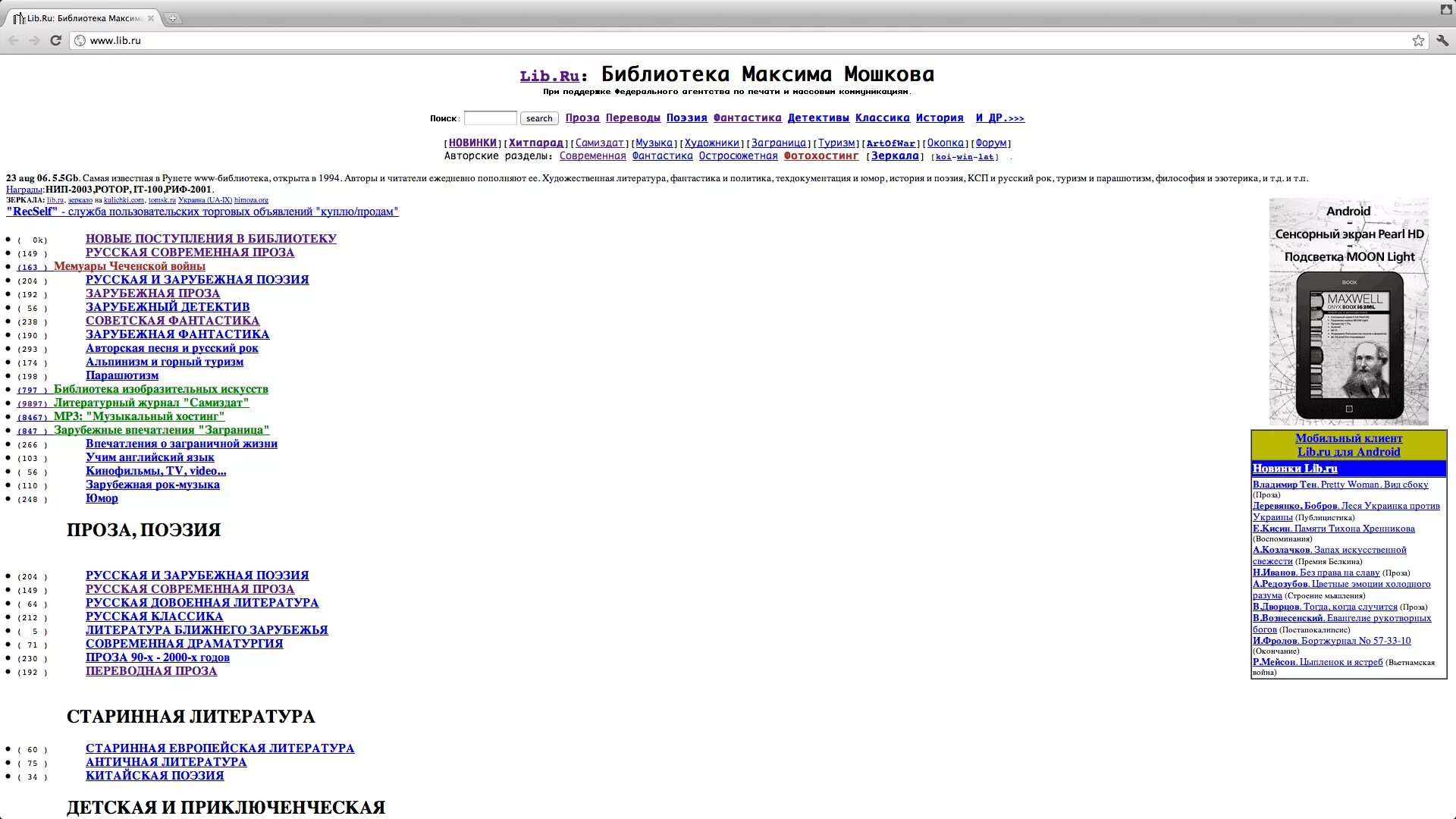Open a new tab with plus button

click(x=173, y=18)
